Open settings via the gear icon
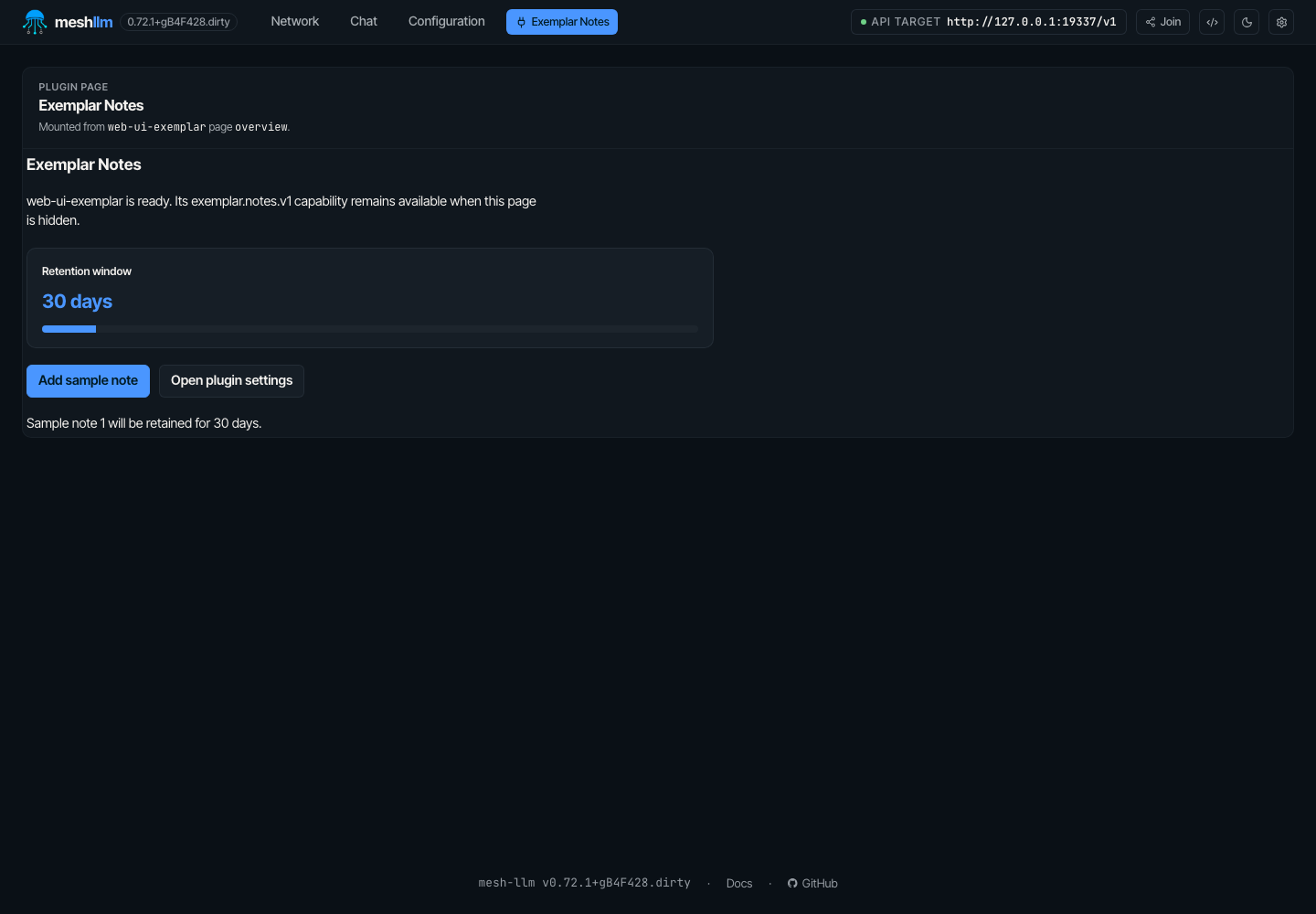The image size is (1316, 914). coord(1281,22)
